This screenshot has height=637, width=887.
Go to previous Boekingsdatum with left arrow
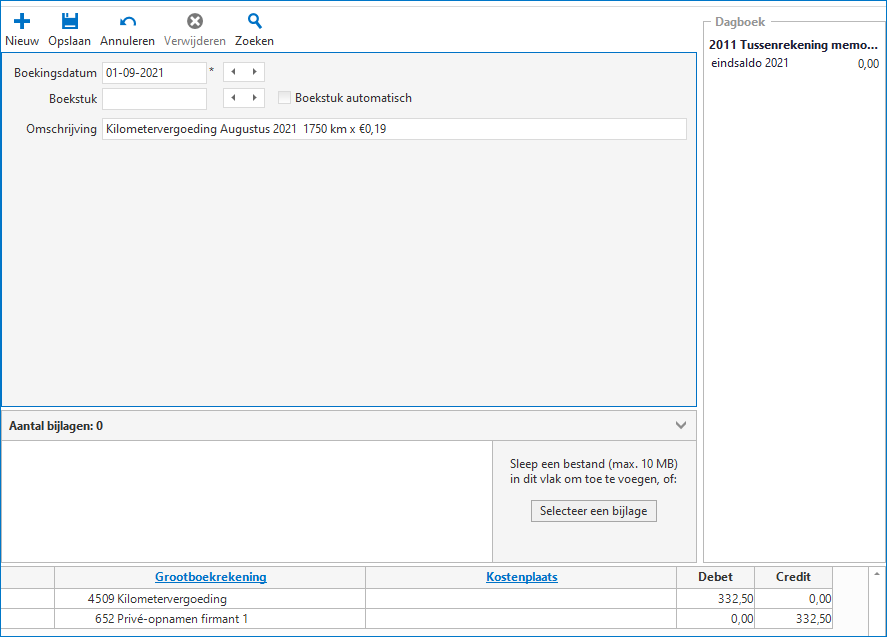click(233, 72)
